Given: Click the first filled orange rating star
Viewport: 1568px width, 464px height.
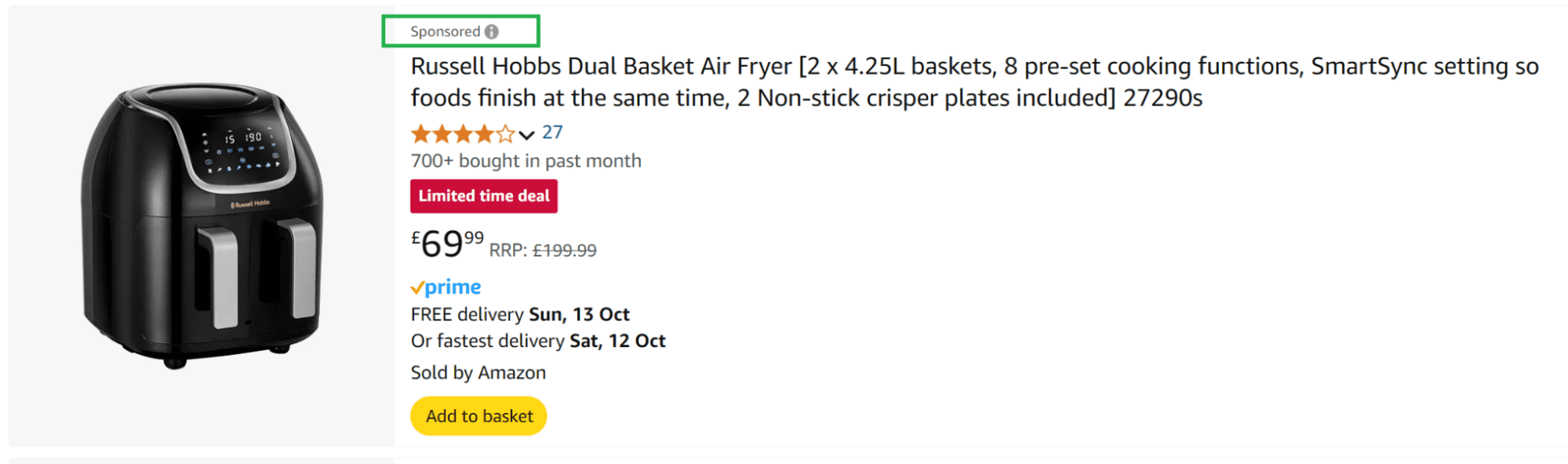Looking at the screenshot, I should click(420, 134).
